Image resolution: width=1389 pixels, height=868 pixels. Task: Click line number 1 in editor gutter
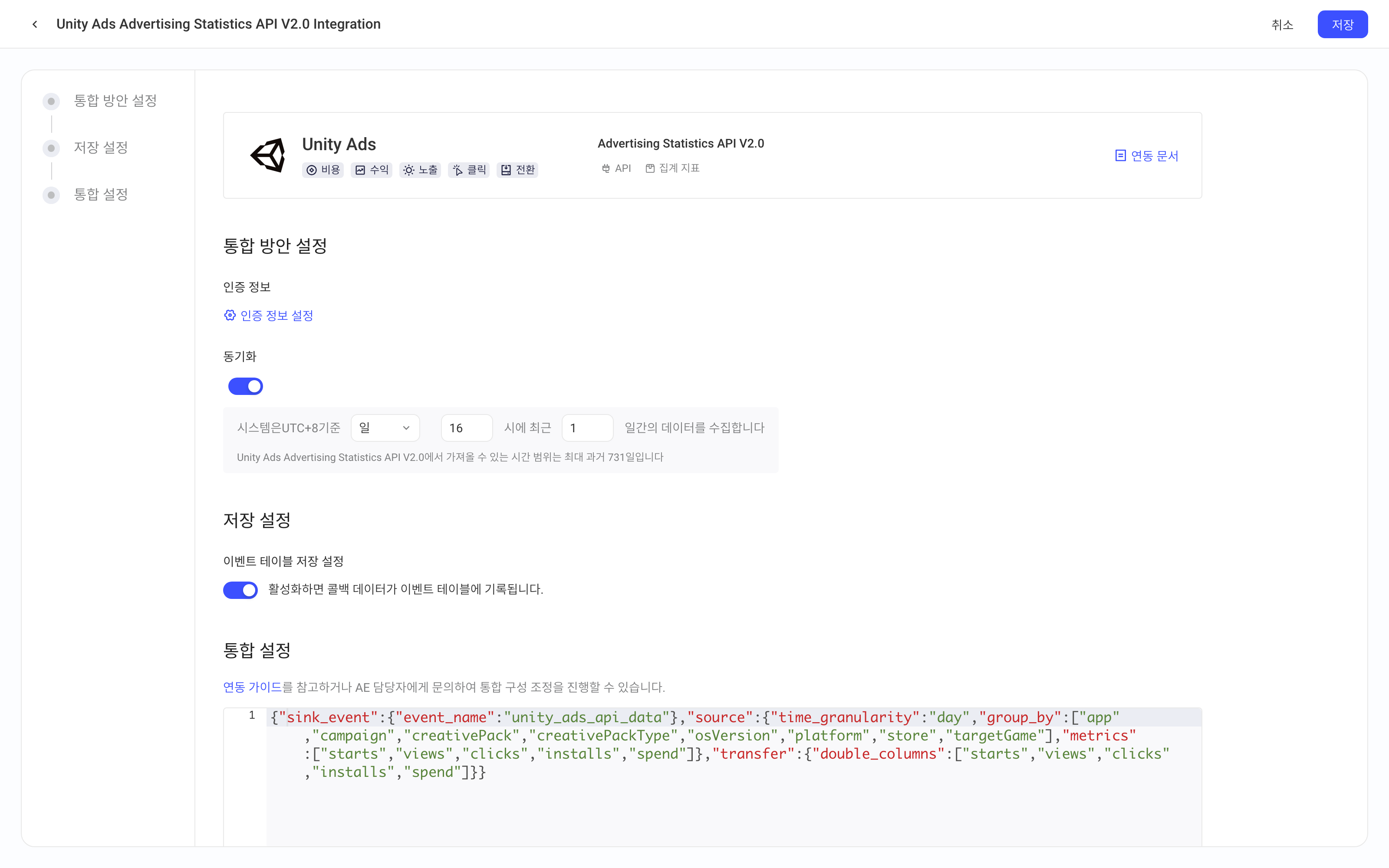pyautogui.click(x=251, y=715)
